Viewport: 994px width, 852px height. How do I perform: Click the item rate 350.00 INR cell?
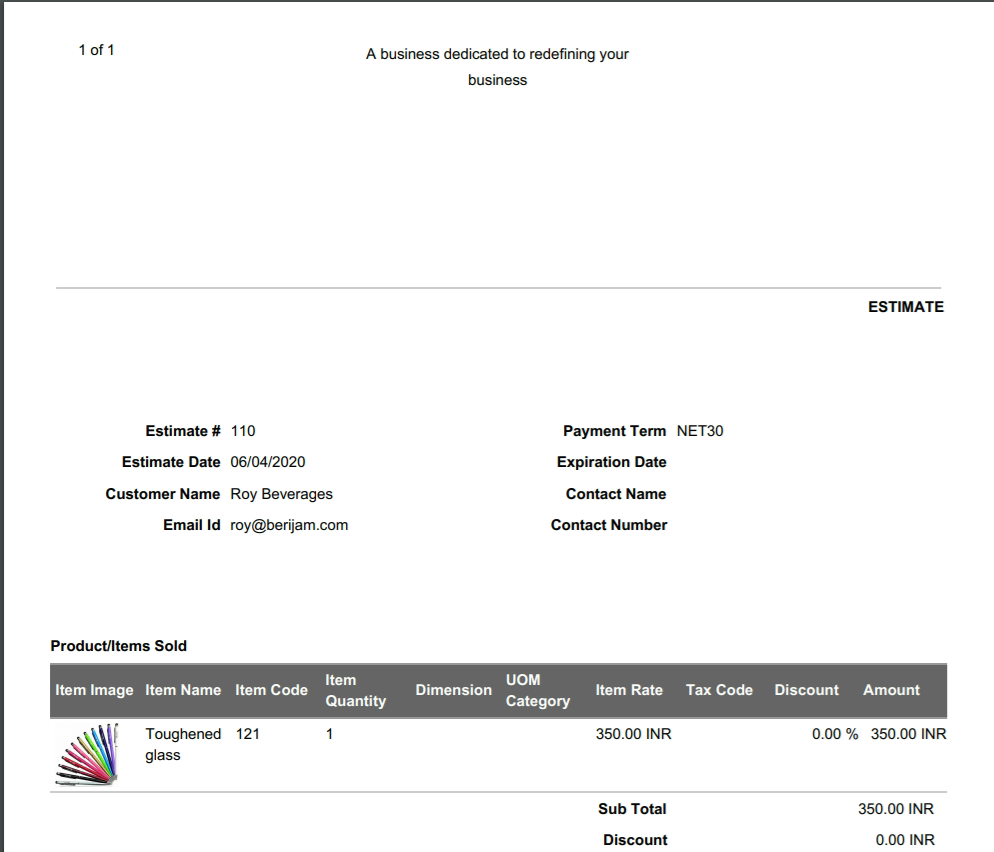click(x=633, y=734)
